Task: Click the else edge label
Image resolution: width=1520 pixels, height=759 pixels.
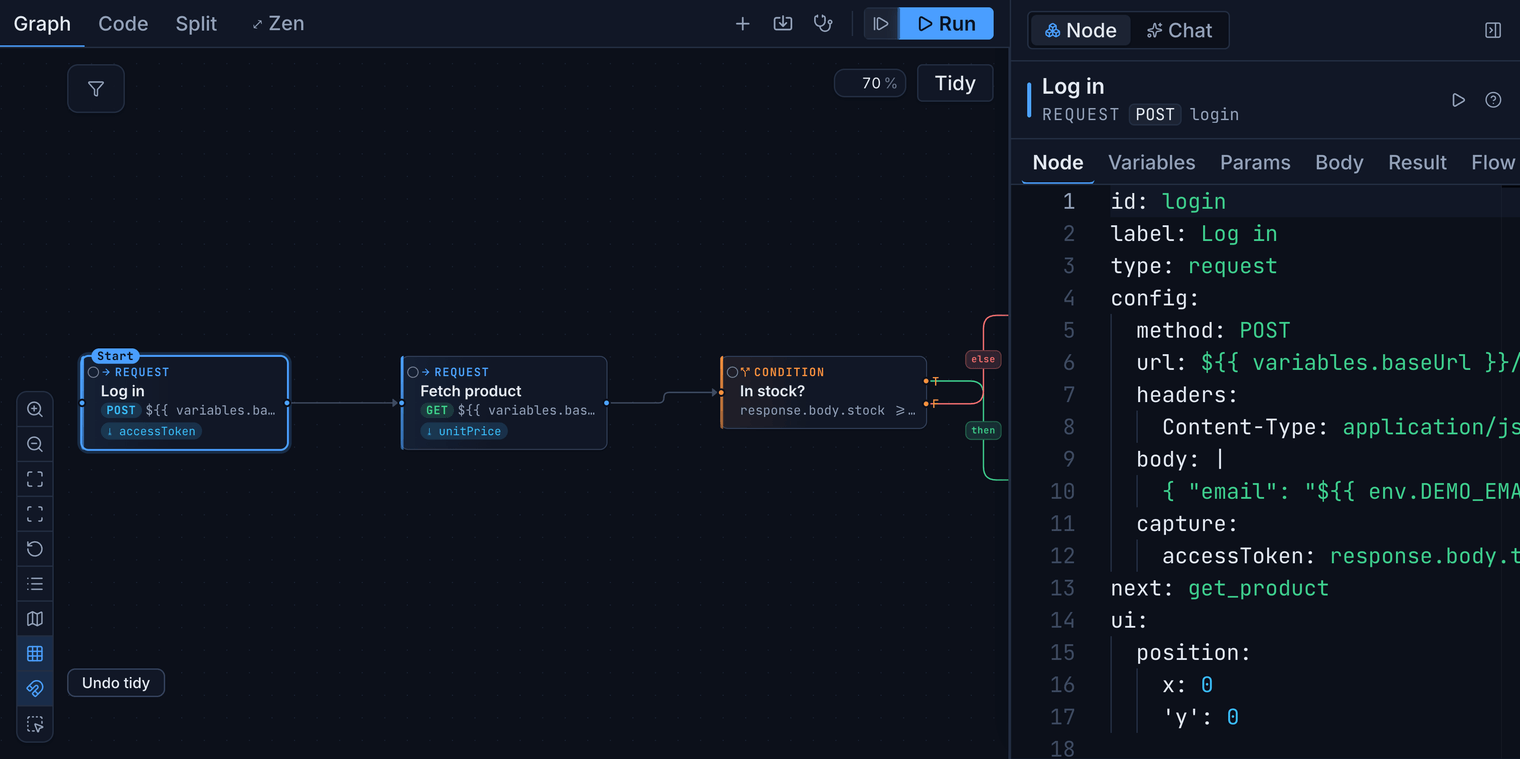Action: [983, 359]
